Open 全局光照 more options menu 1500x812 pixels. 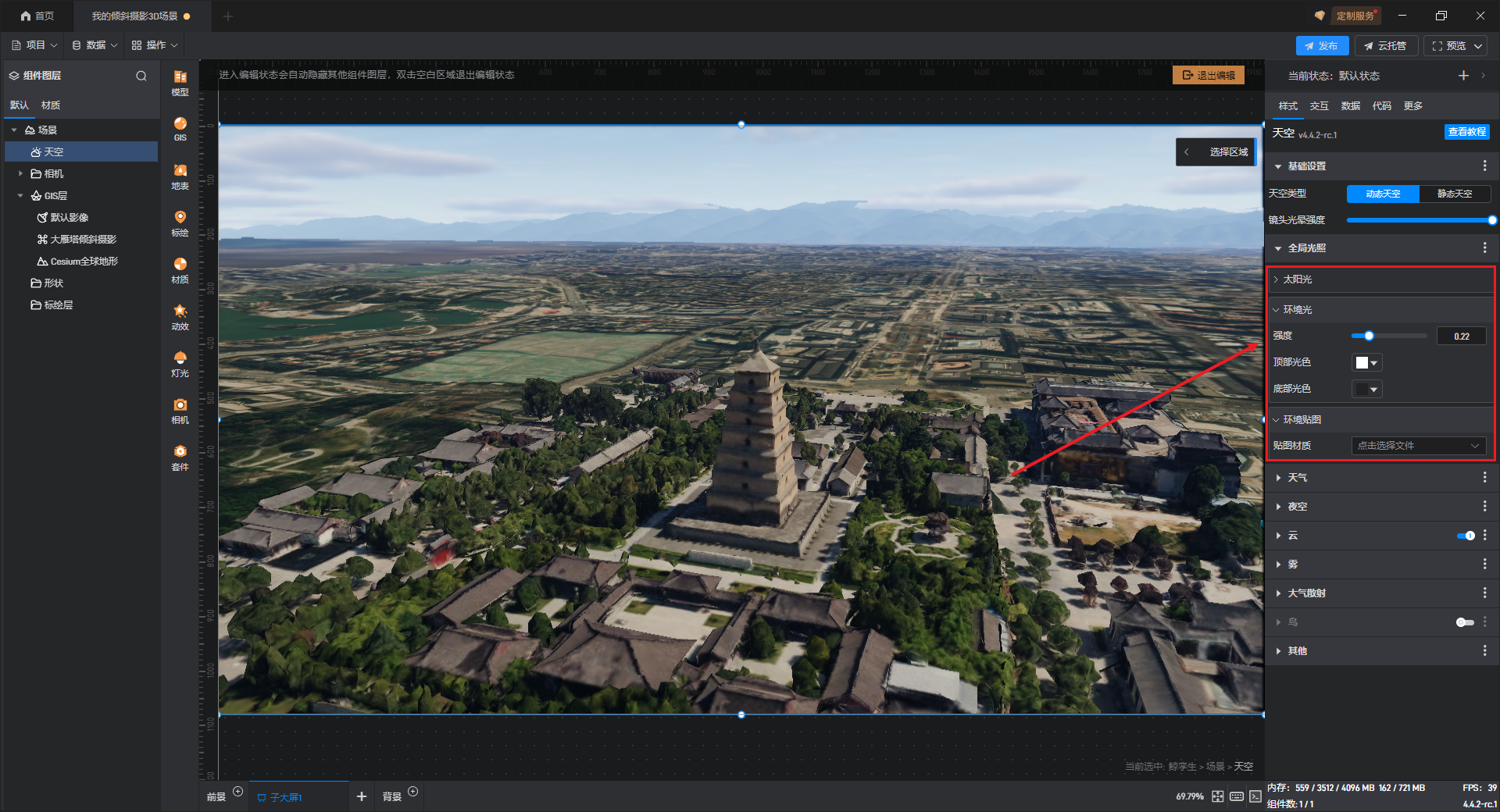[x=1484, y=248]
